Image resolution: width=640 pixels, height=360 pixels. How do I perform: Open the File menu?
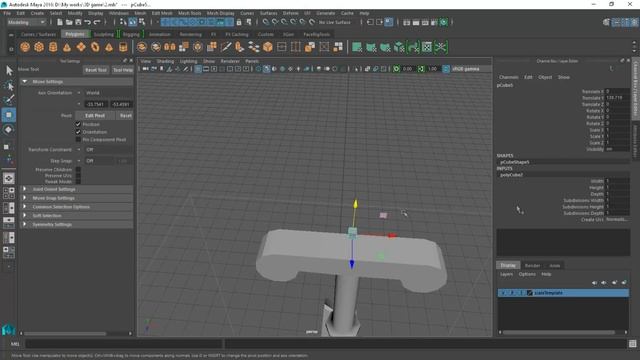click(7, 13)
